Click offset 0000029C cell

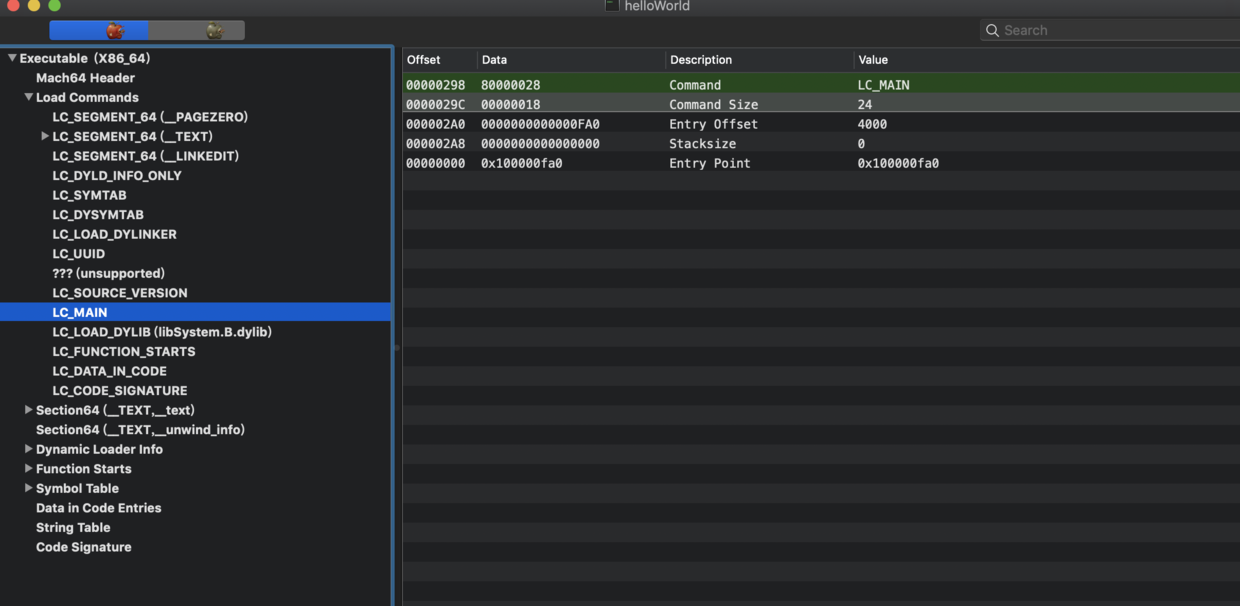[x=435, y=104]
